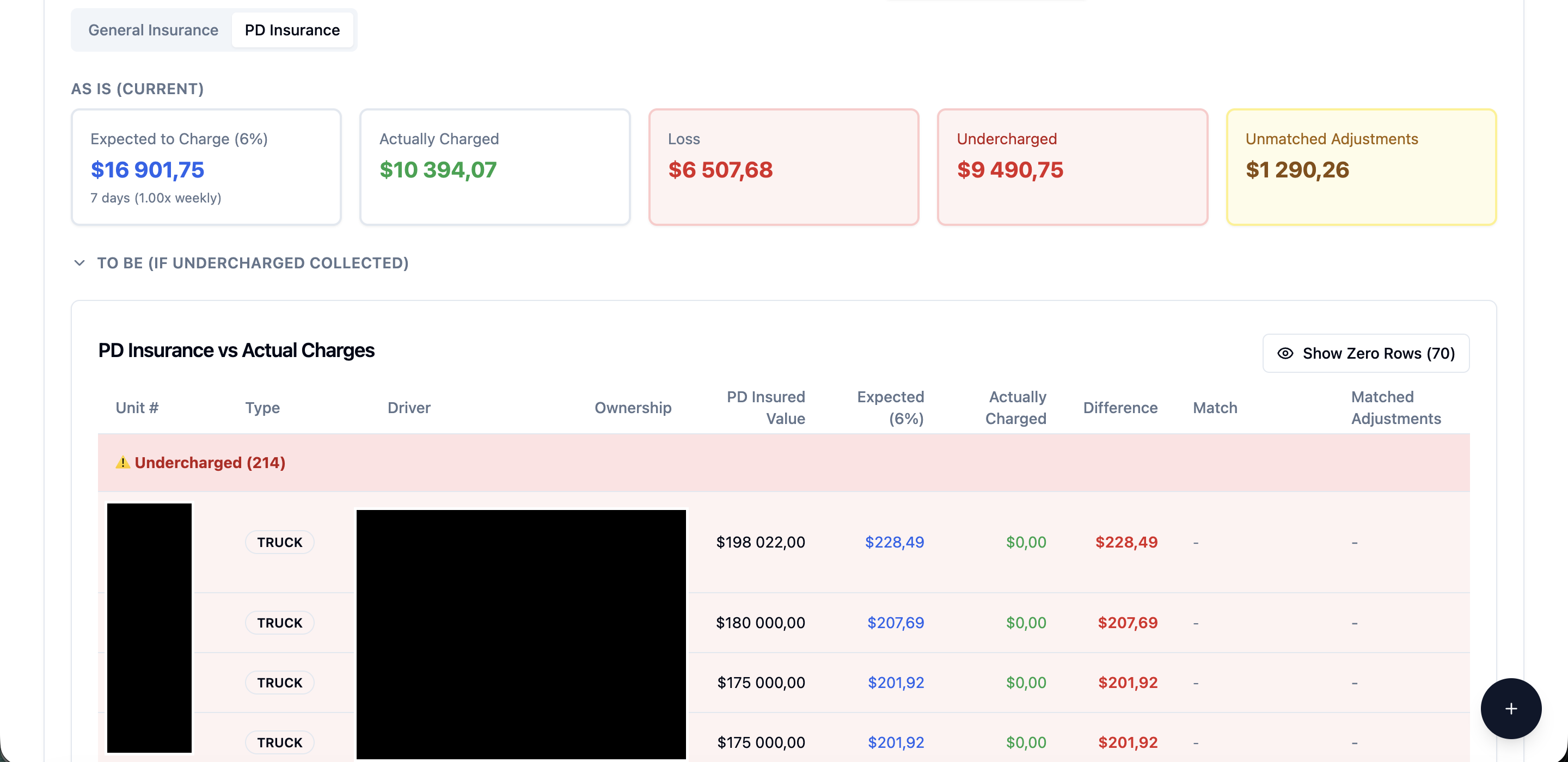Click the $207,69 difference amount
The image size is (1568, 762).
1128,623
